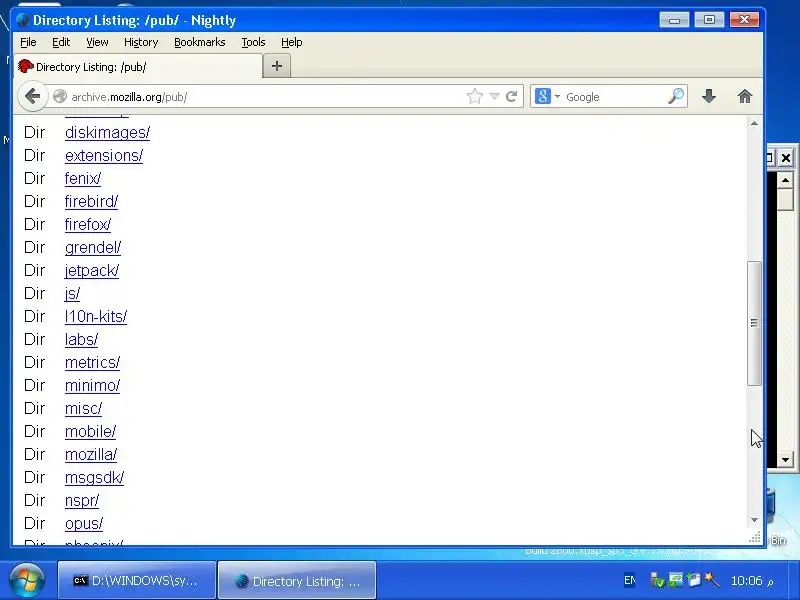Open the Downloads arrow icon
The image size is (800, 600).
pos(709,96)
